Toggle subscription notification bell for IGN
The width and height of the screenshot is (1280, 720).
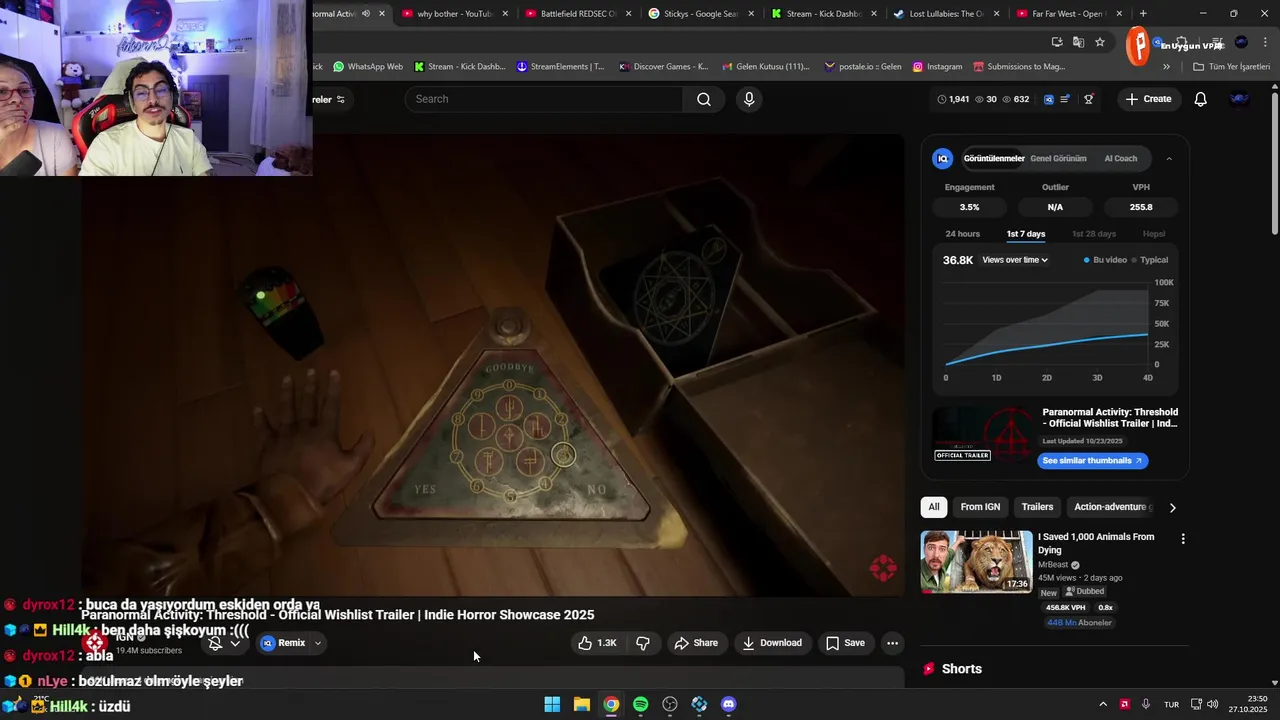(223, 643)
